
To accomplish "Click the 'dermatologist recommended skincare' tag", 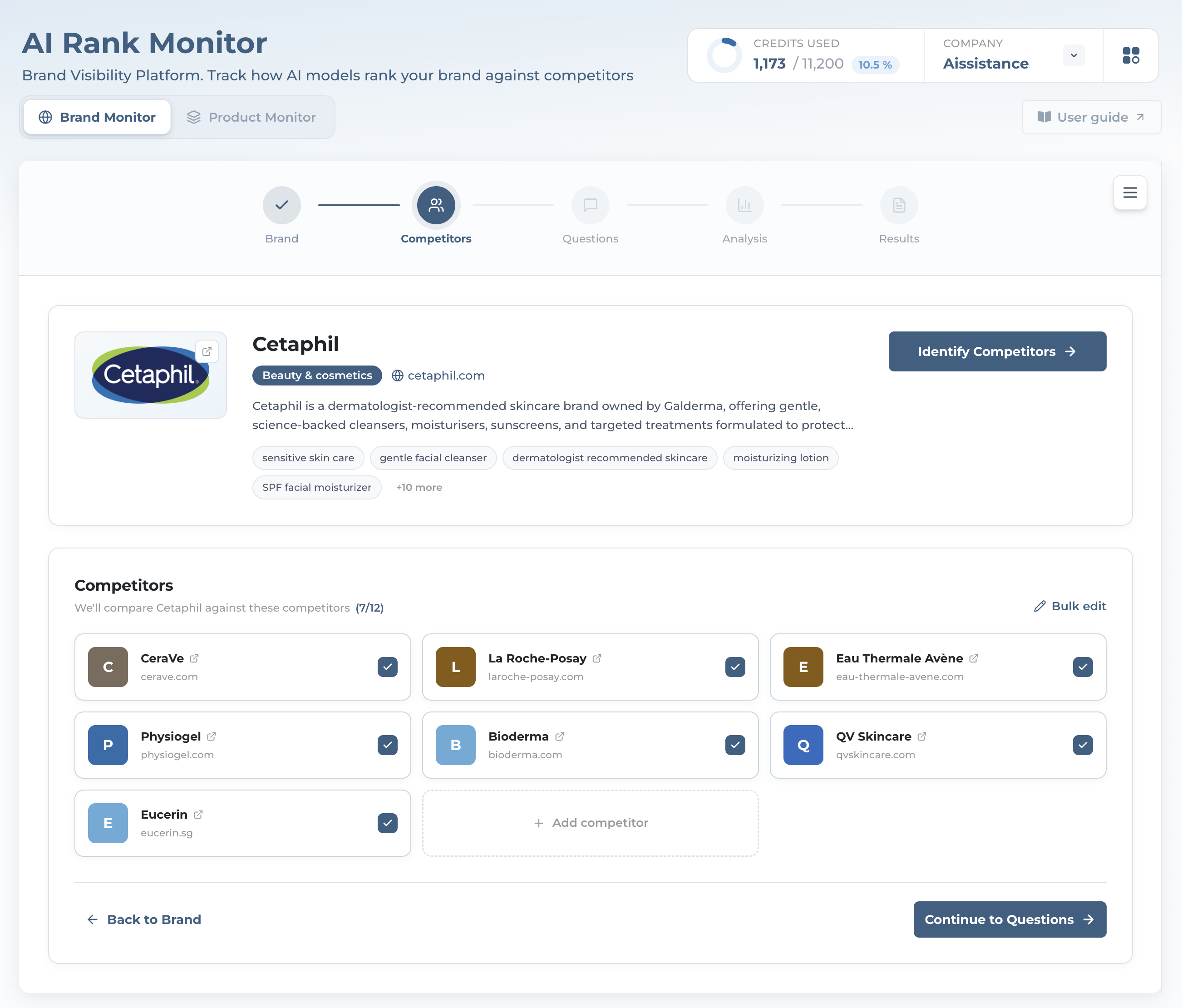I will [x=610, y=458].
